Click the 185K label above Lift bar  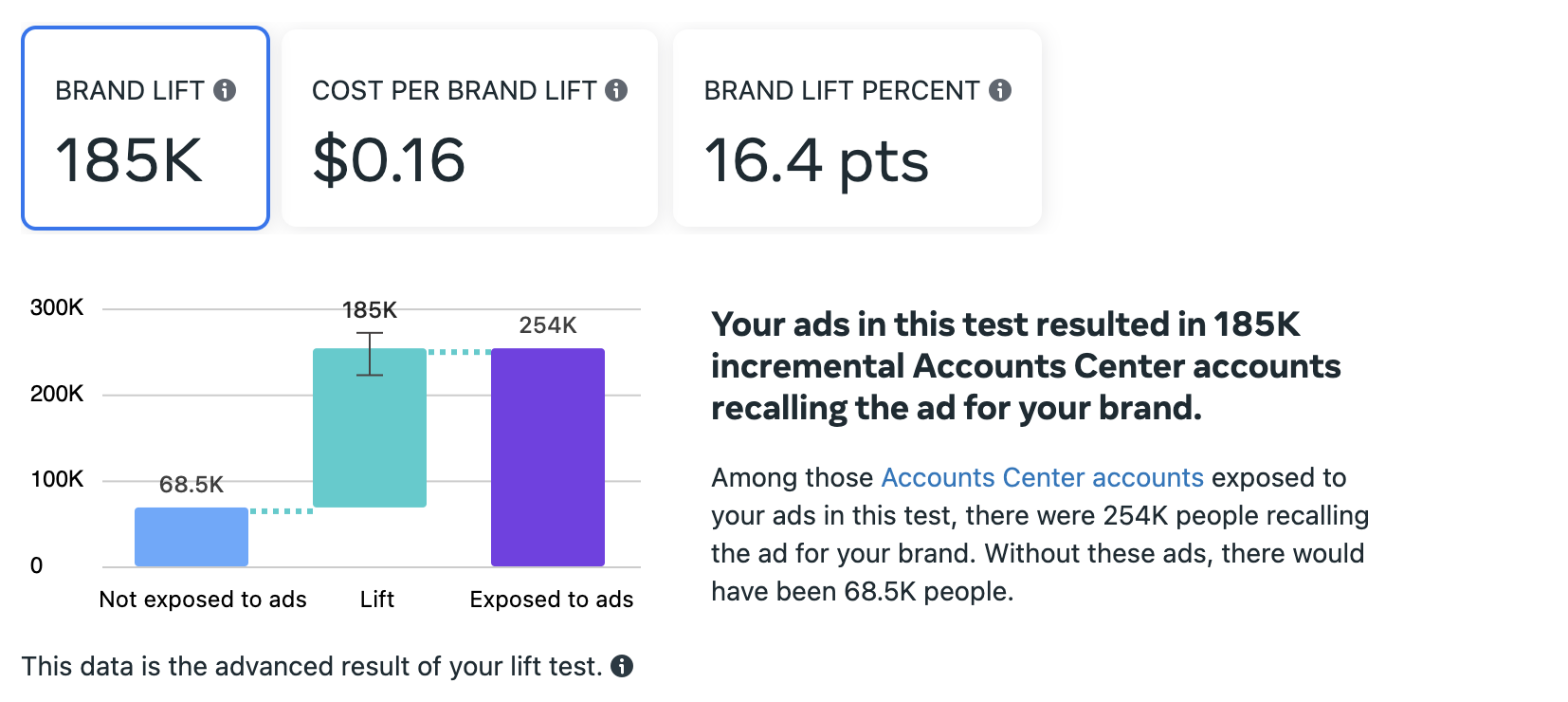tap(370, 310)
